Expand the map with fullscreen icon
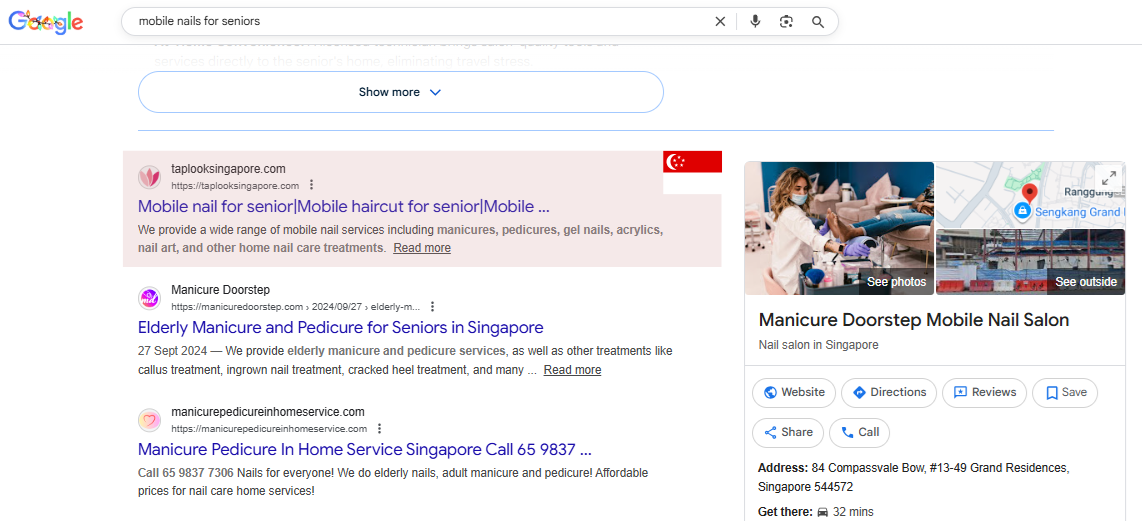This screenshot has height=521, width=1142. pos(1107,177)
